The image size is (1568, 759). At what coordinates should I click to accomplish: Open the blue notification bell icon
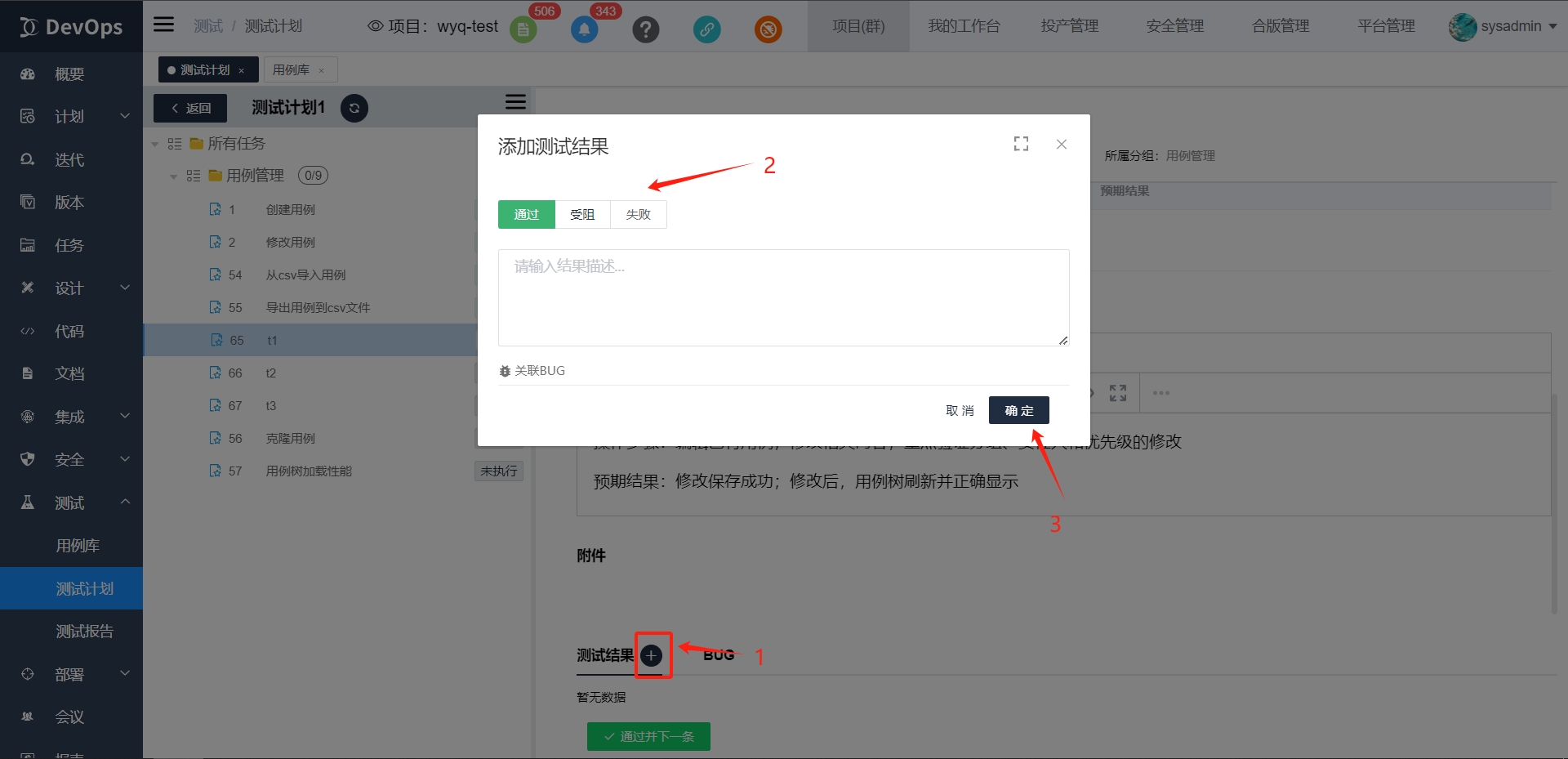tap(584, 30)
